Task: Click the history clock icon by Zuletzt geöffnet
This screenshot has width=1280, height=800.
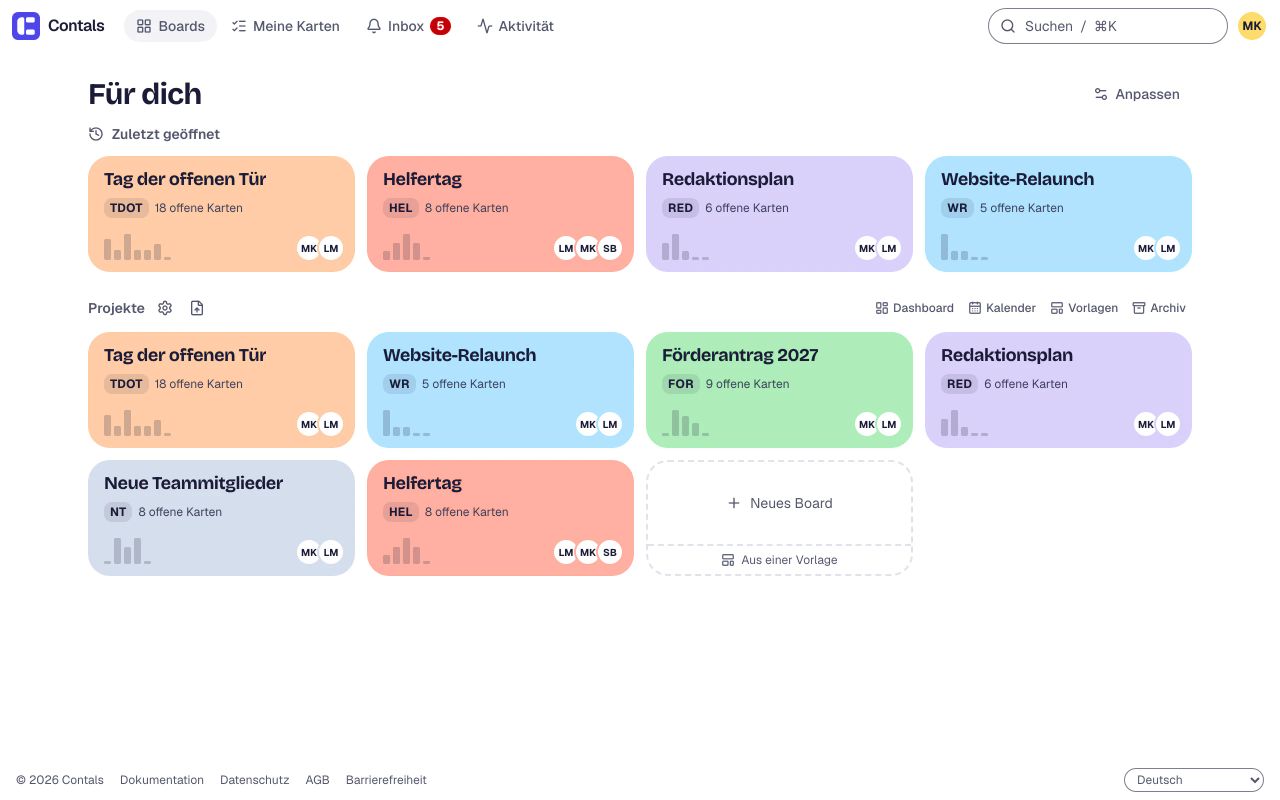Action: pyautogui.click(x=96, y=134)
